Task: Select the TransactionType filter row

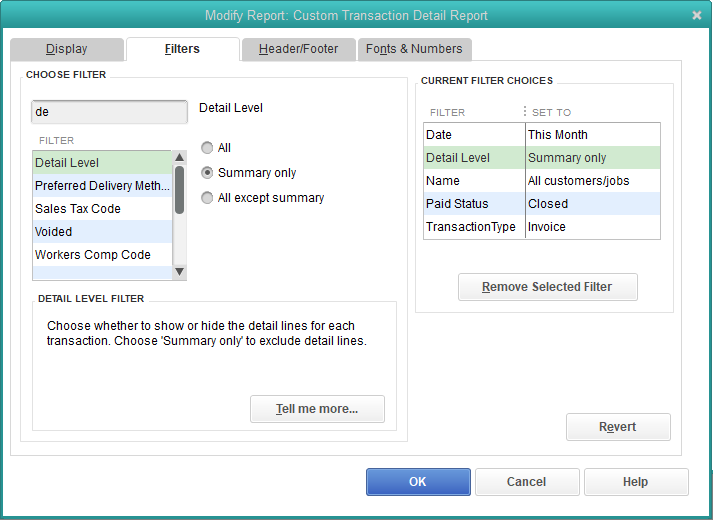Action: (541, 227)
